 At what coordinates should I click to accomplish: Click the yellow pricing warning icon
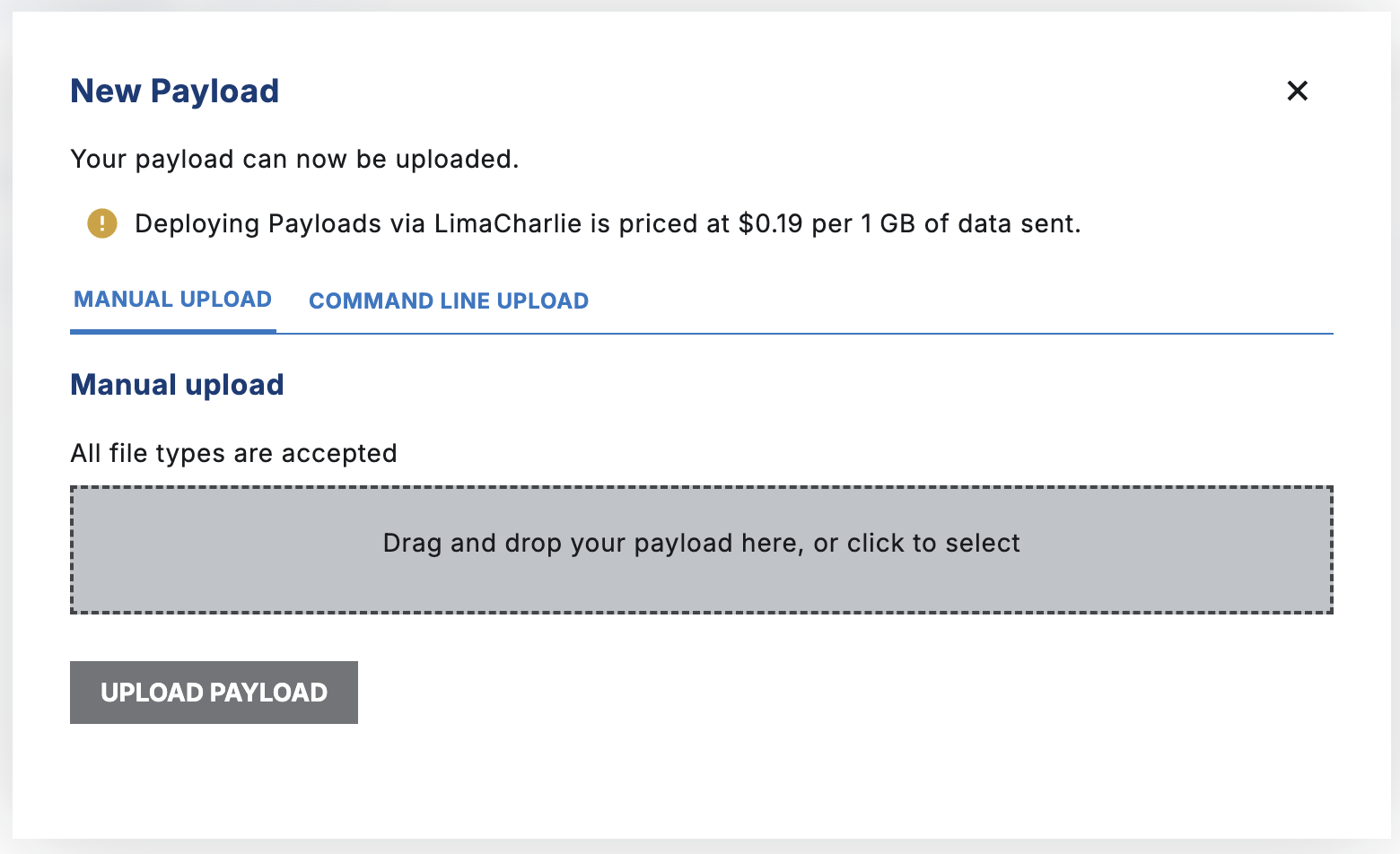pos(102,223)
